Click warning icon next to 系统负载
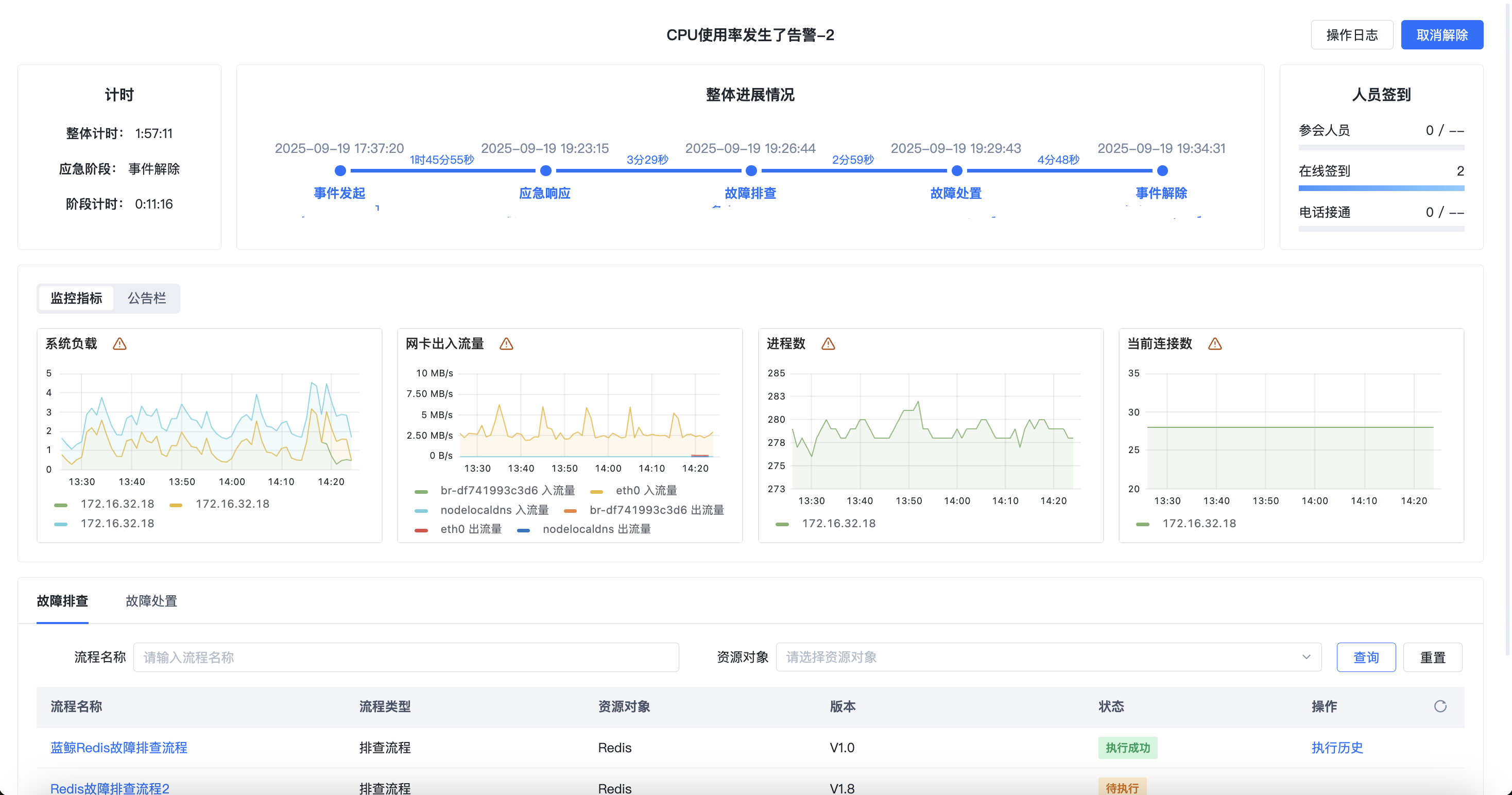 [120, 344]
